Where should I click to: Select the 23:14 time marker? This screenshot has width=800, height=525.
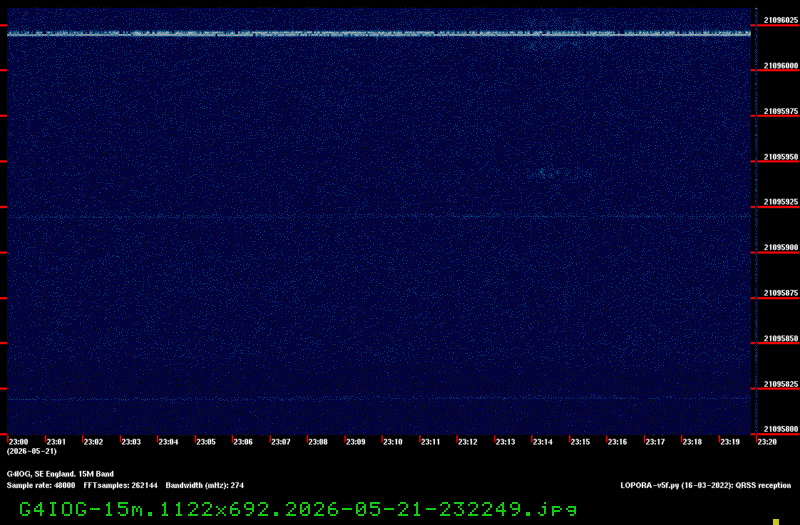[x=543, y=442]
